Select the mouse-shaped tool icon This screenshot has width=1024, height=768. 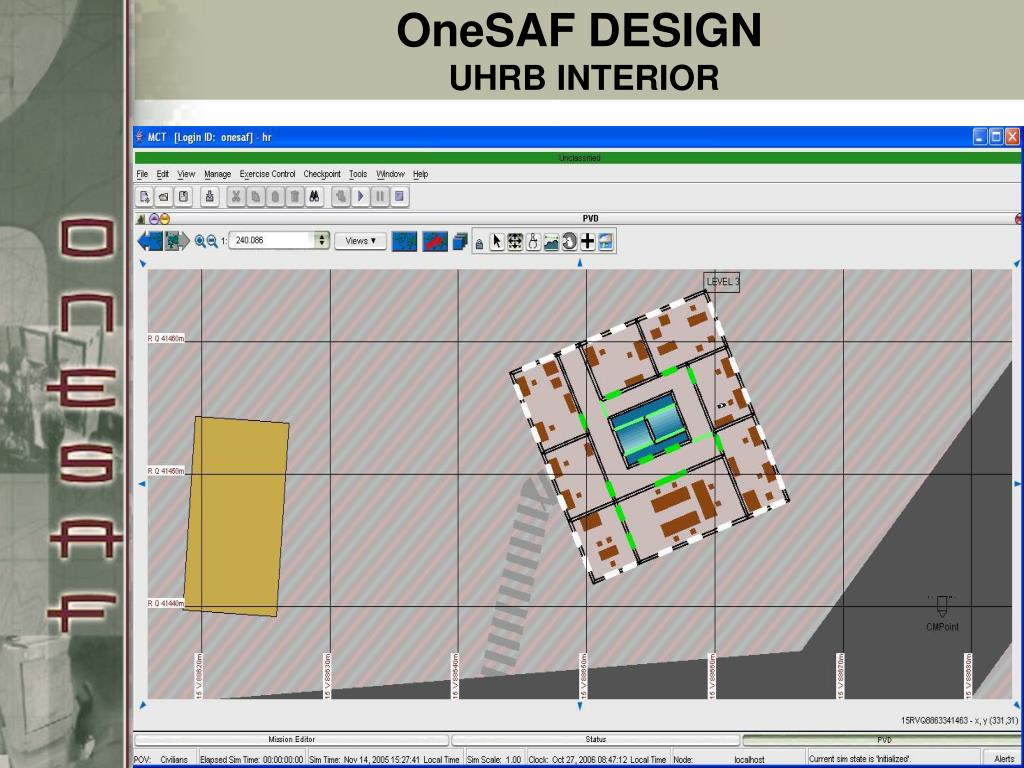tap(533, 242)
